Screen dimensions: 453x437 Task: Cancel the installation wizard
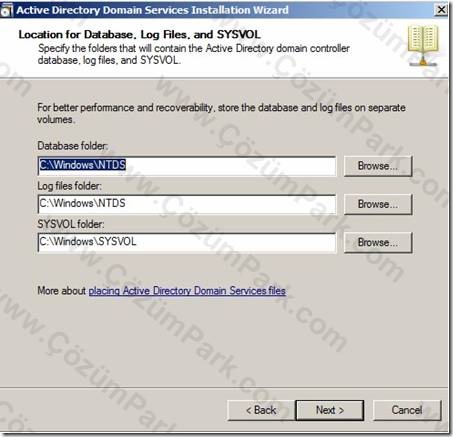tap(407, 410)
